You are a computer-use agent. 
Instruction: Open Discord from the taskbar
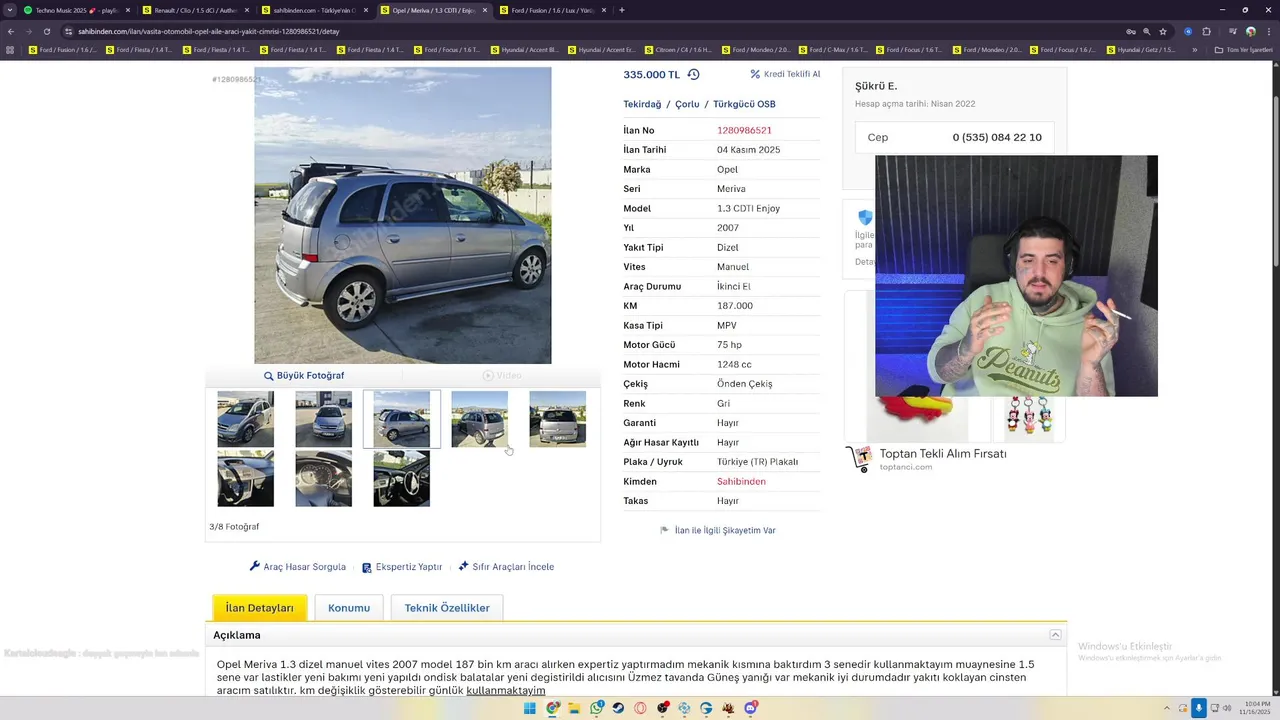tap(750, 708)
